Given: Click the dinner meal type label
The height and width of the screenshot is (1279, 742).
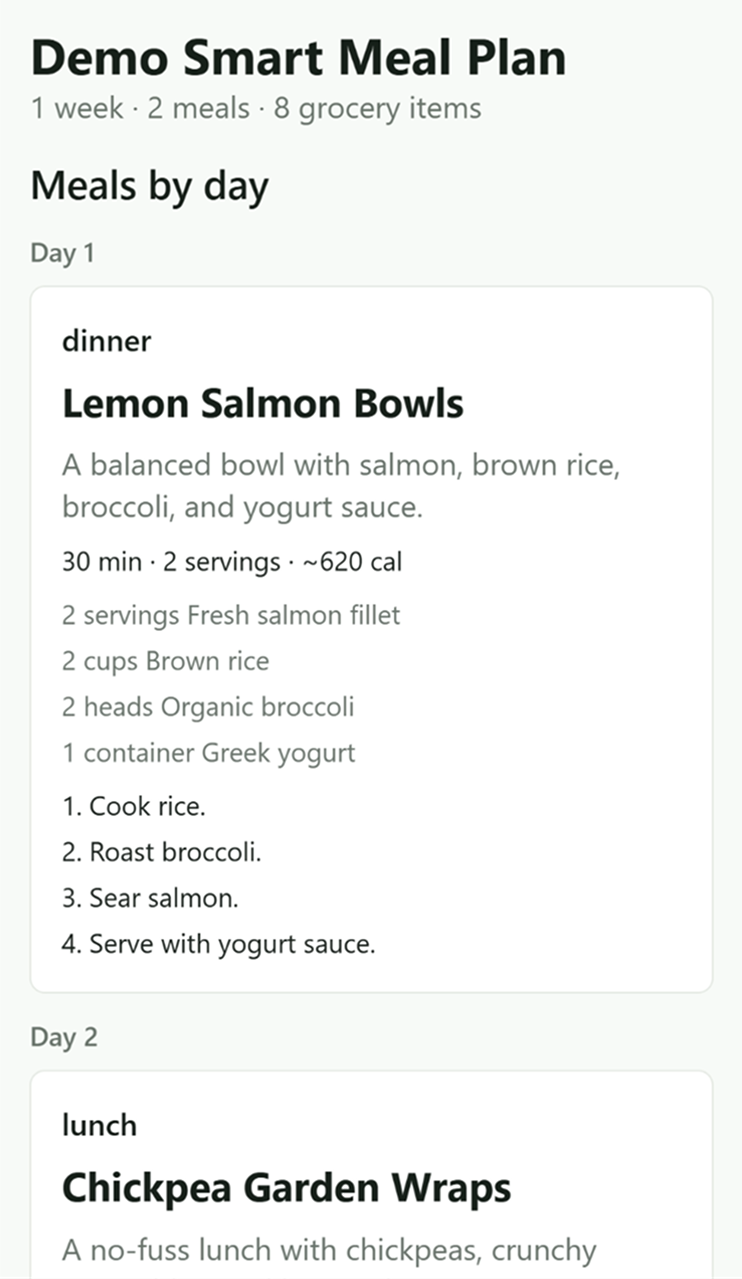Looking at the screenshot, I should 106,341.
